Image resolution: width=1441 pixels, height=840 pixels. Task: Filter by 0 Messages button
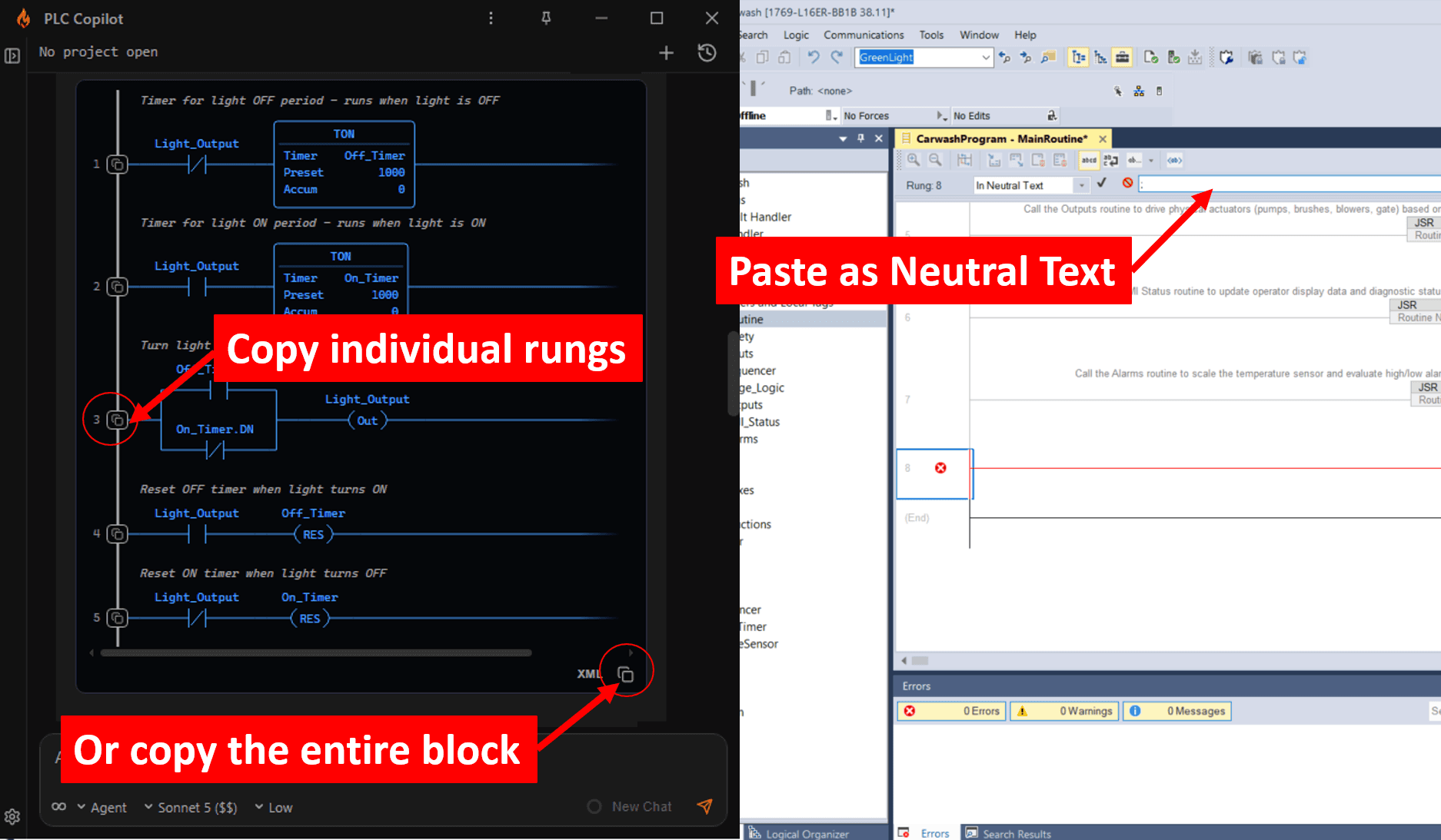click(1176, 711)
